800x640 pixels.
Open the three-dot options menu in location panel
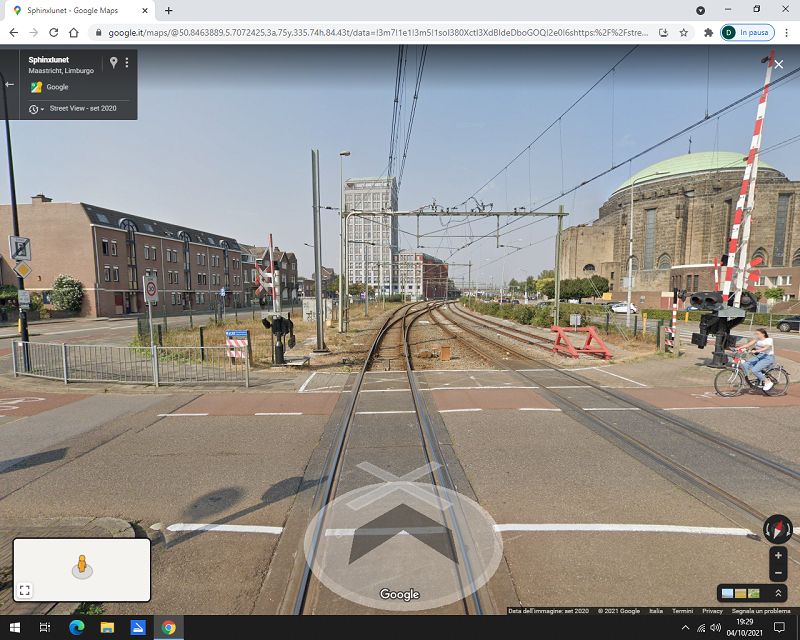(127, 62)
